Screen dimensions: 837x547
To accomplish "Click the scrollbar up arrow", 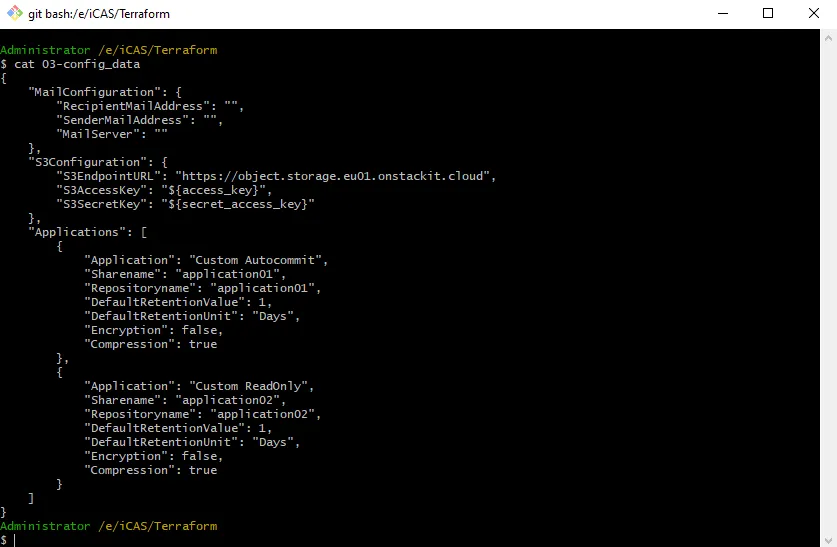I will (x=829, y=36).
